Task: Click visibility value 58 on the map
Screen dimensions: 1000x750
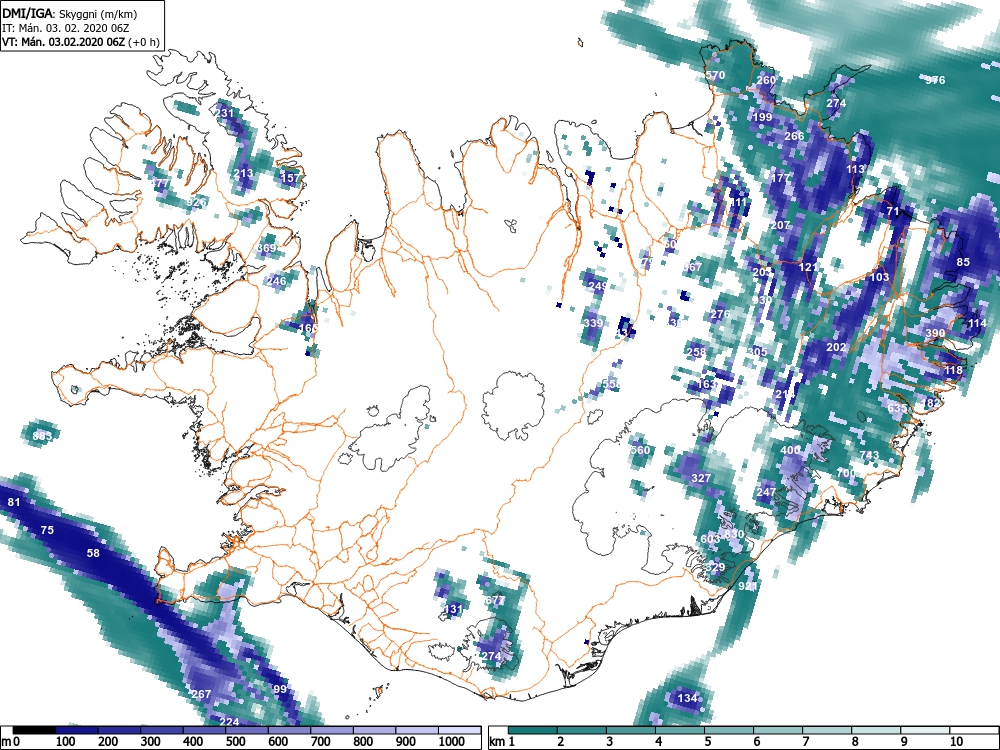Action: (x=93, y=554)
